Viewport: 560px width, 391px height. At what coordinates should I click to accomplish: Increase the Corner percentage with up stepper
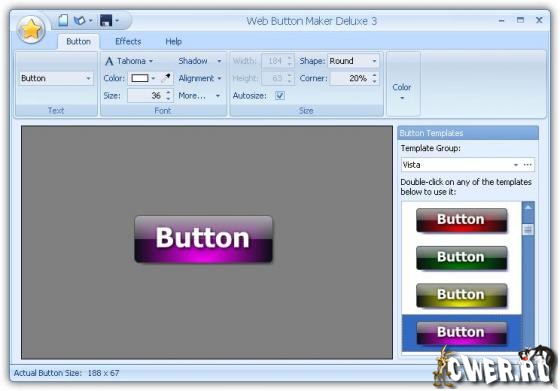pos(374,75)
